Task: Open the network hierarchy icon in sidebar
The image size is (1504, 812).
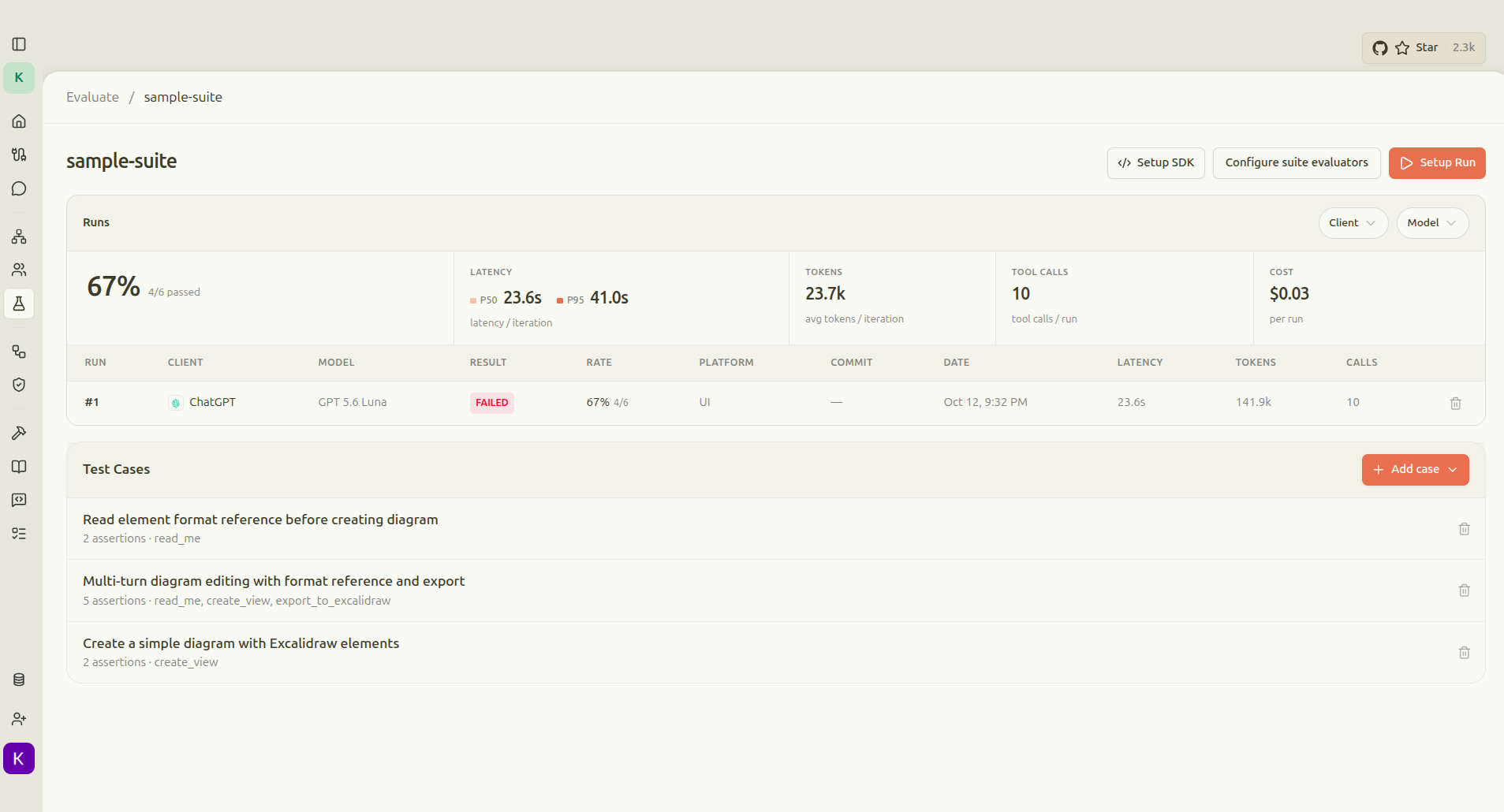Action: [19, 237]
